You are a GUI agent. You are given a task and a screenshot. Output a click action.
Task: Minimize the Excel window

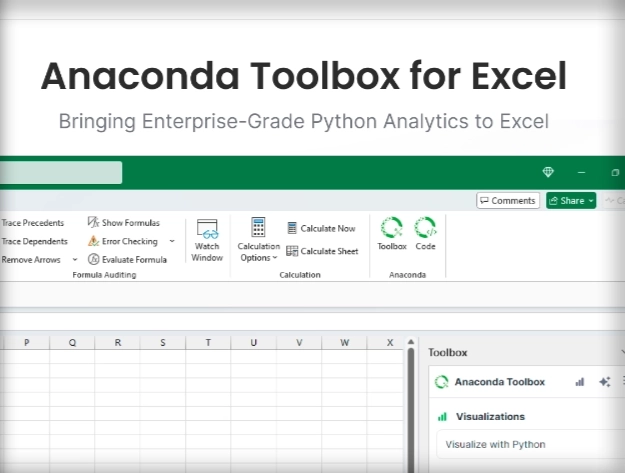coord(582,173)
